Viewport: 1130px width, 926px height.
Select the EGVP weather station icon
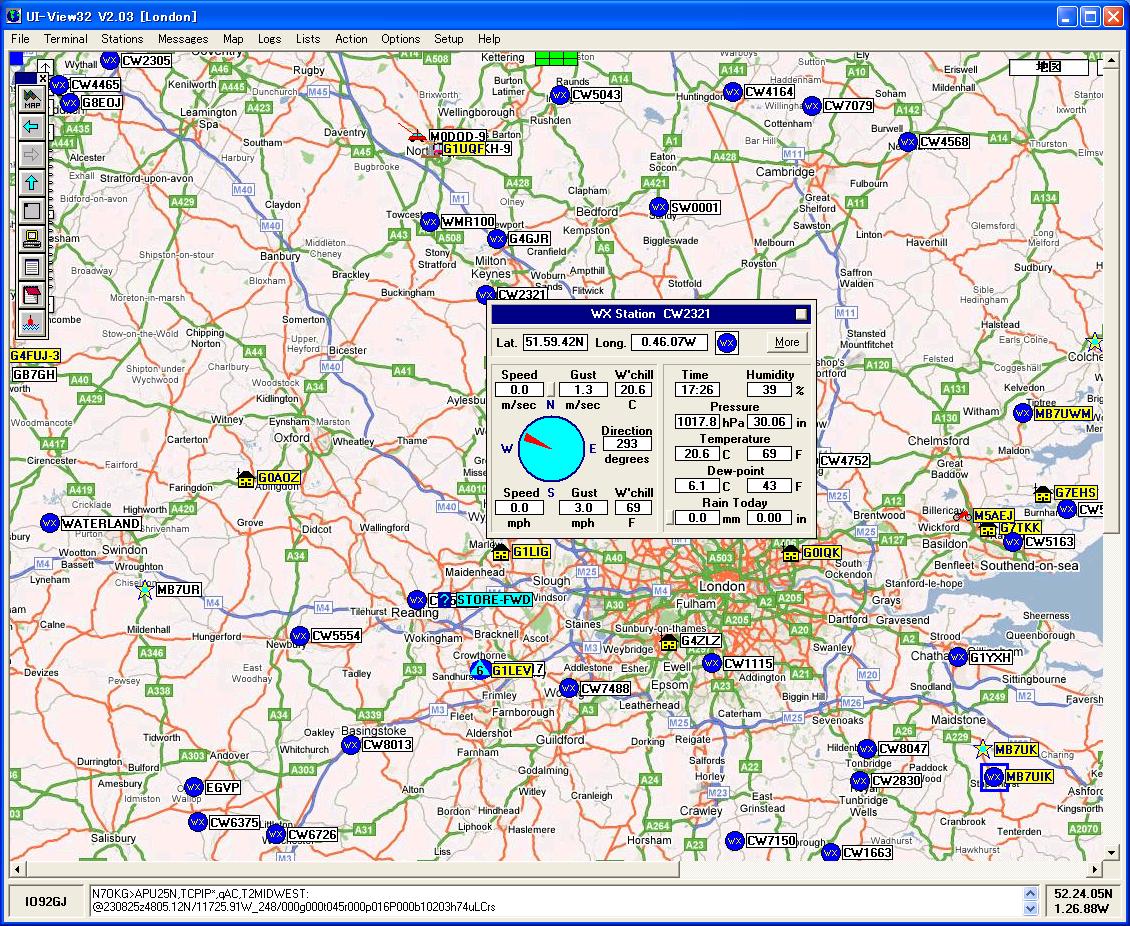(x=193, y=788)
